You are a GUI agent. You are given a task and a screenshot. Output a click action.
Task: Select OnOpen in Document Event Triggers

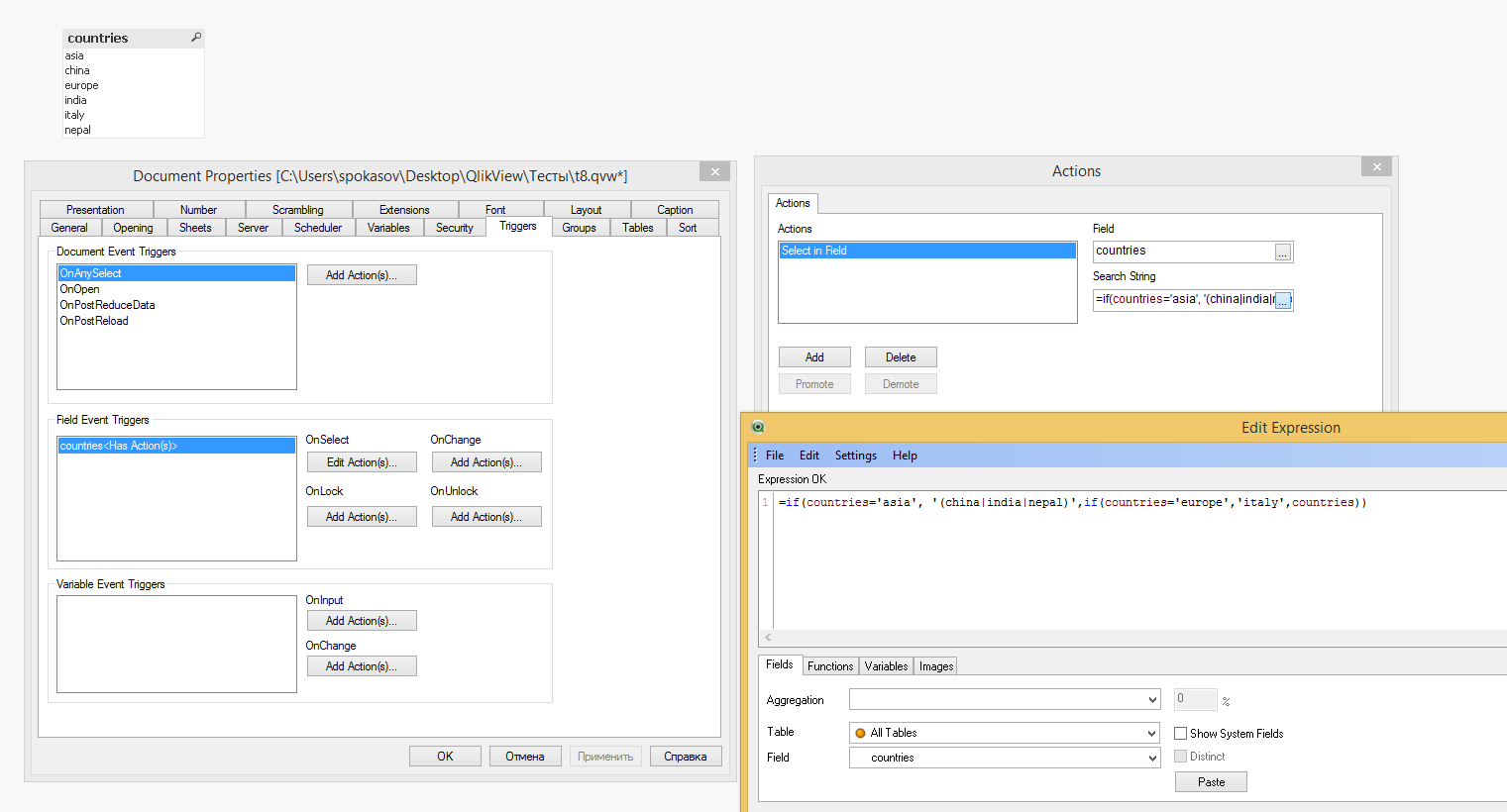click(x=80, y=289)
